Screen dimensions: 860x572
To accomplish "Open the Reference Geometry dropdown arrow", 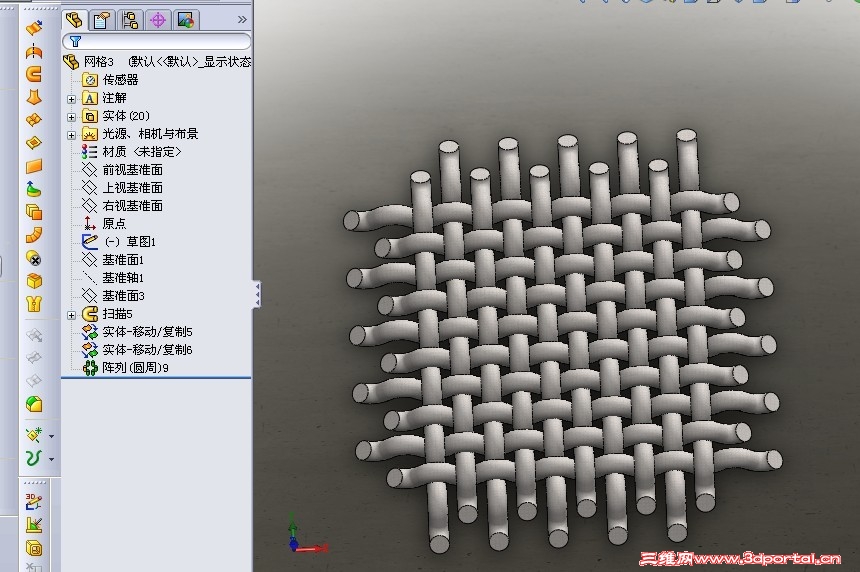I will pyautogui.click(x=52, y=437).
